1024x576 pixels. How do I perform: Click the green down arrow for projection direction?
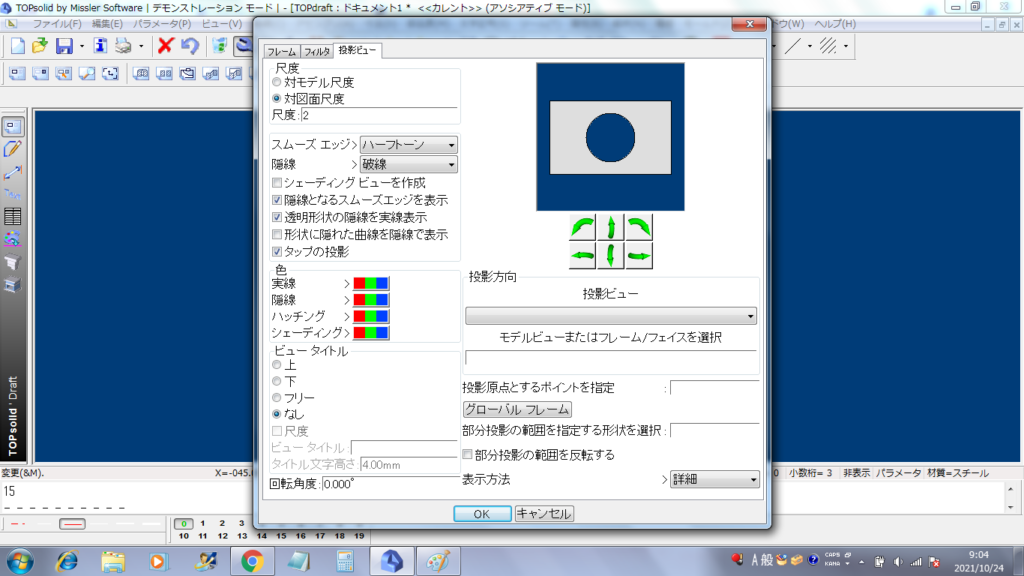611,255
